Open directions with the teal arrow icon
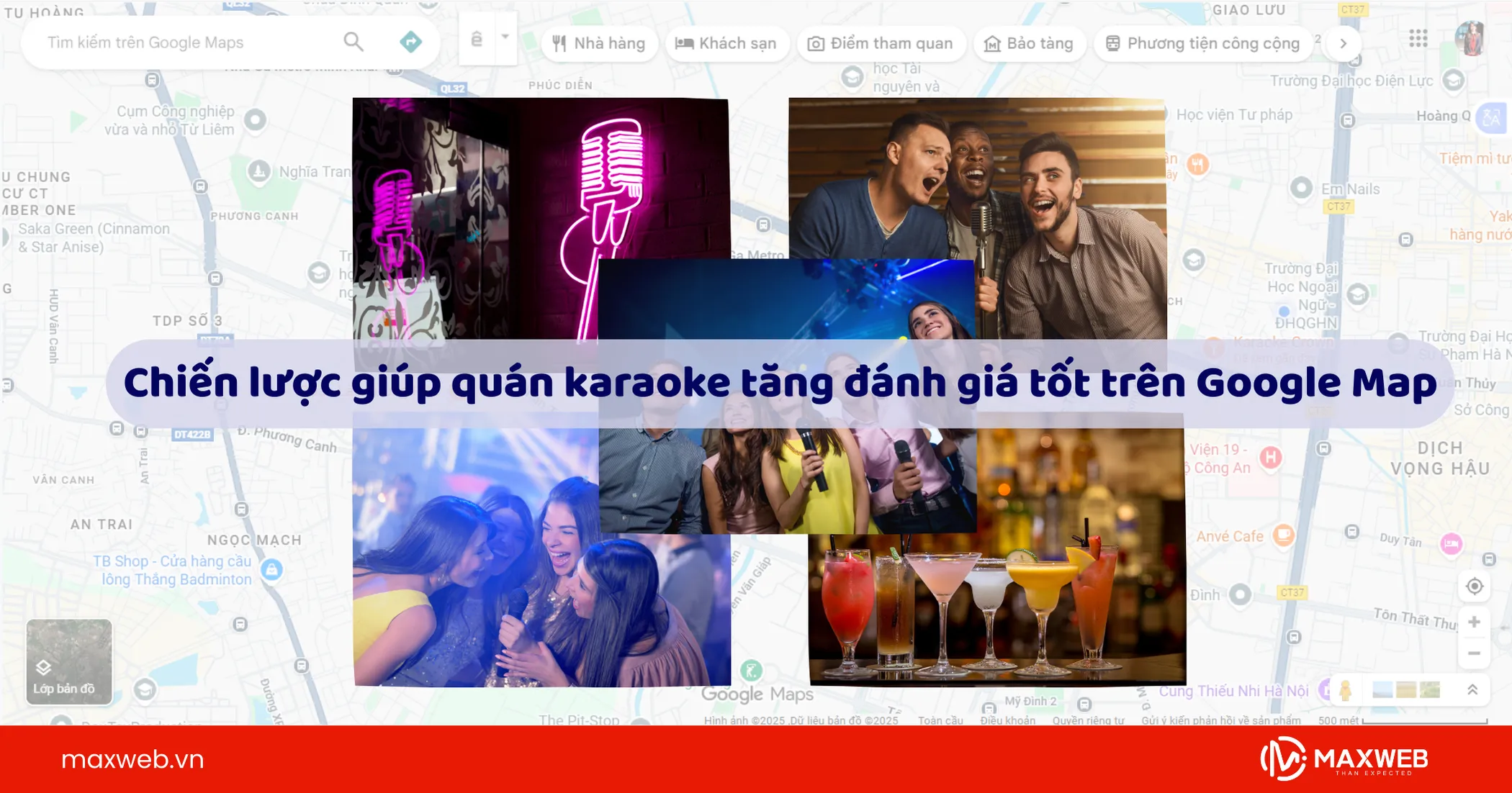This screenshot has width=1512, height=793. [410, 42]
